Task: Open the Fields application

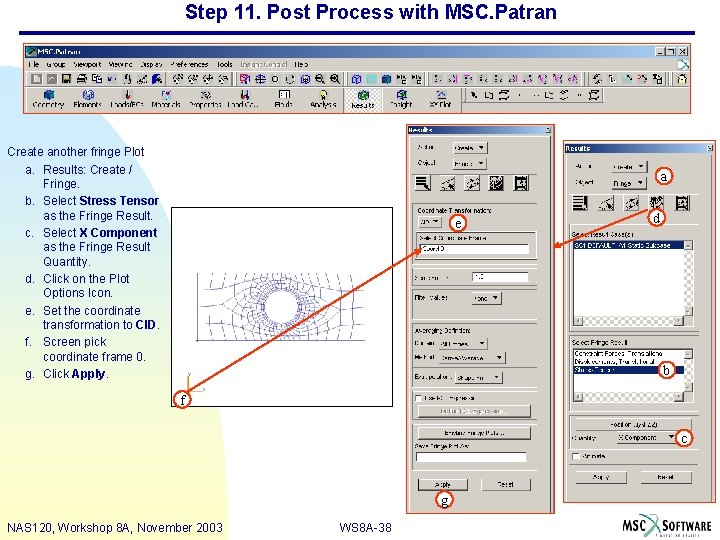Action: click(x=284, y=99)
